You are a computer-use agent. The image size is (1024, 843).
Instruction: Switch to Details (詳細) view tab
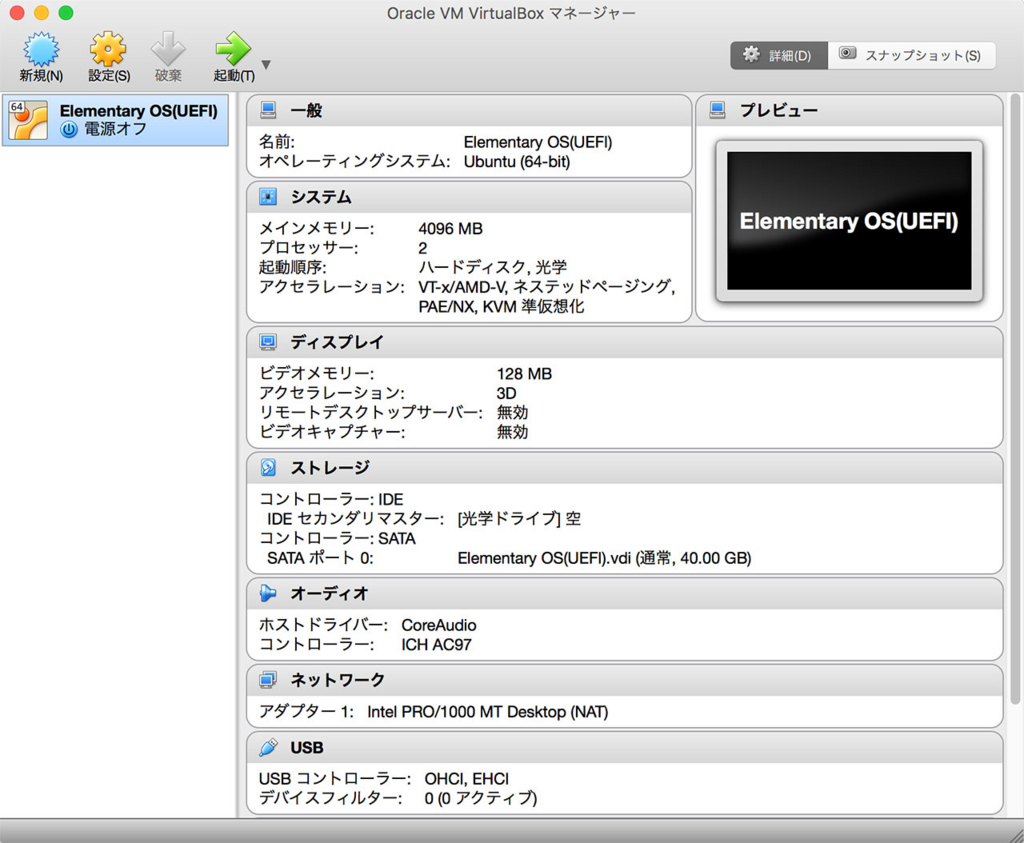[x=779, y=56]
